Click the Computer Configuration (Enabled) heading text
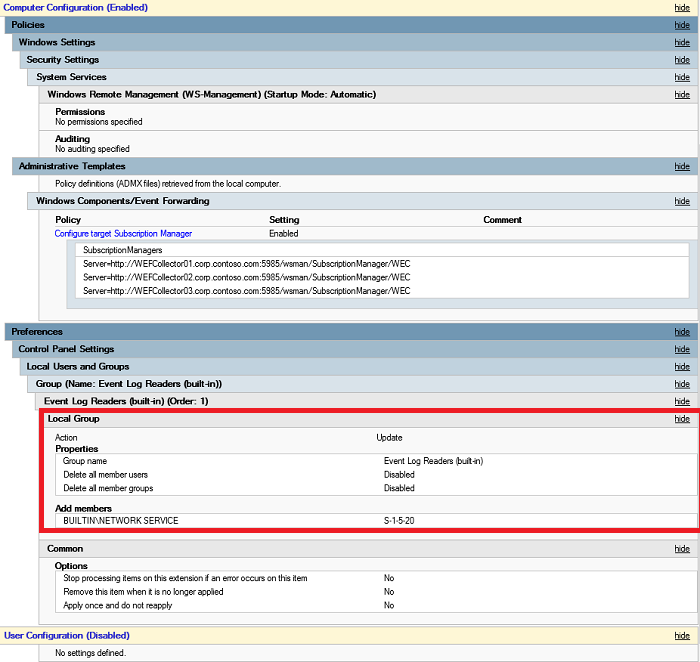700x662 pixels. pos(76,8)
